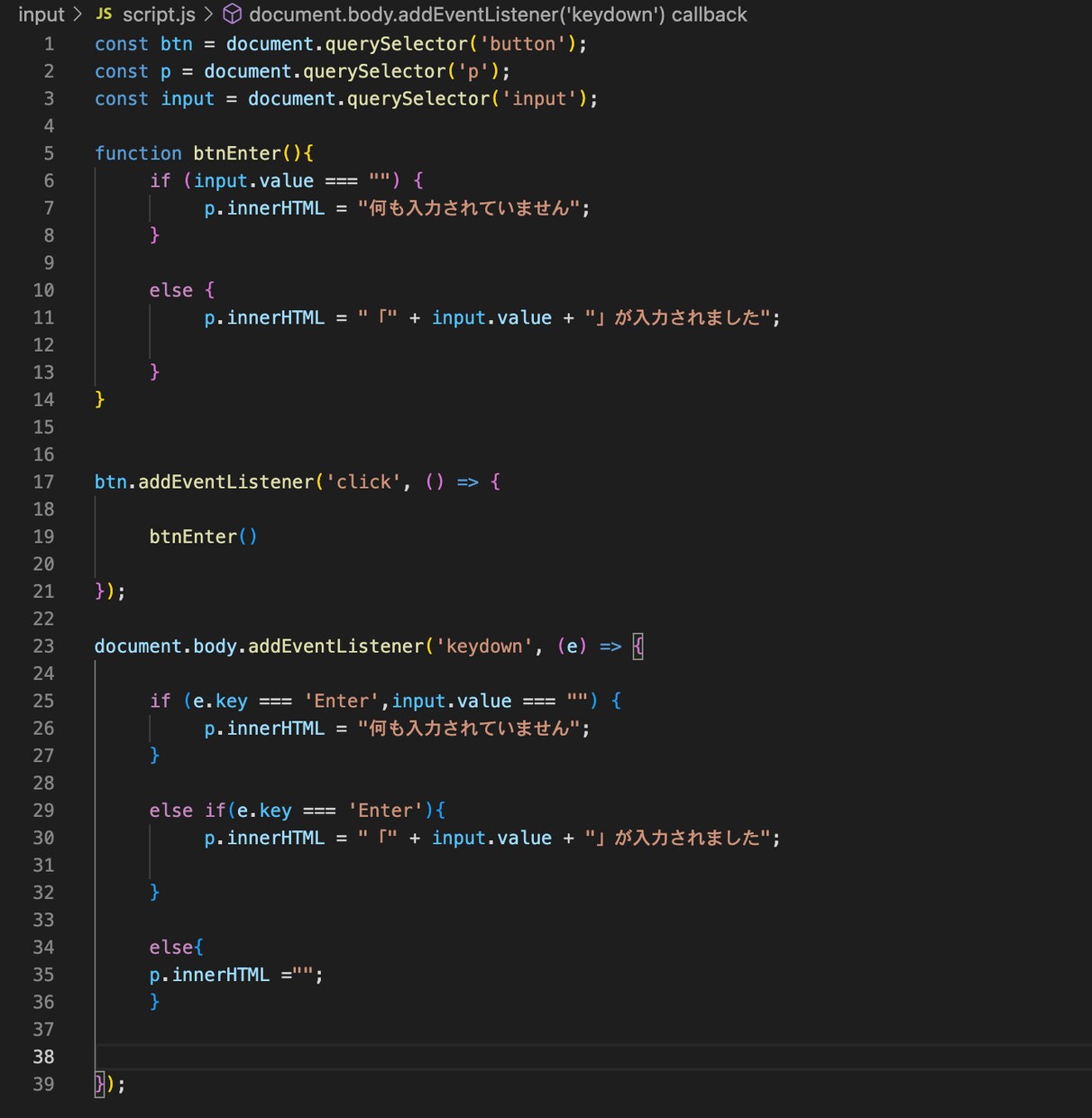Click line number 17 in the gutter
1092x1118 pixels.
pyautogui.click(x=43, y=482)
